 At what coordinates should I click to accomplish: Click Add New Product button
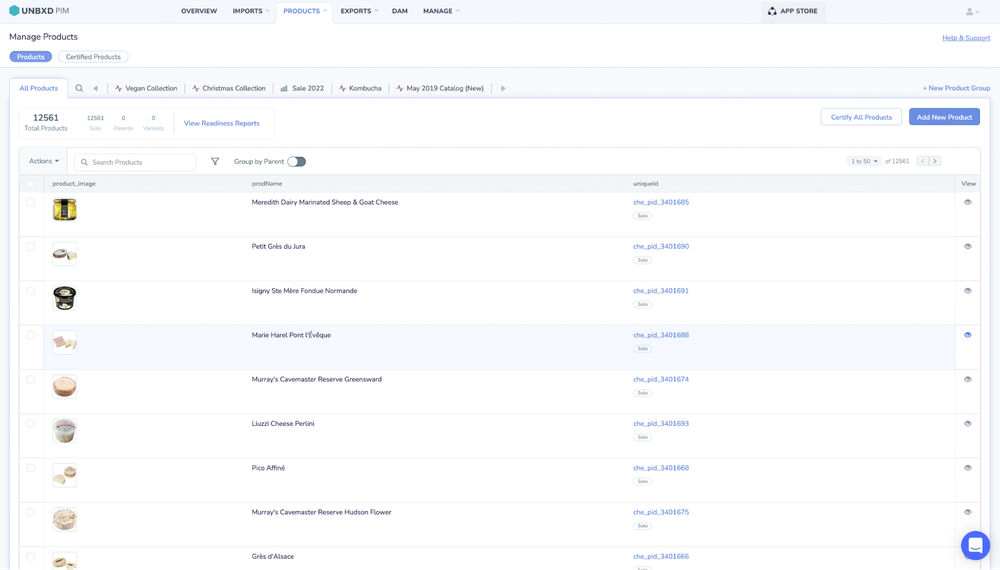pyautogui.click(x=944, y=117)
